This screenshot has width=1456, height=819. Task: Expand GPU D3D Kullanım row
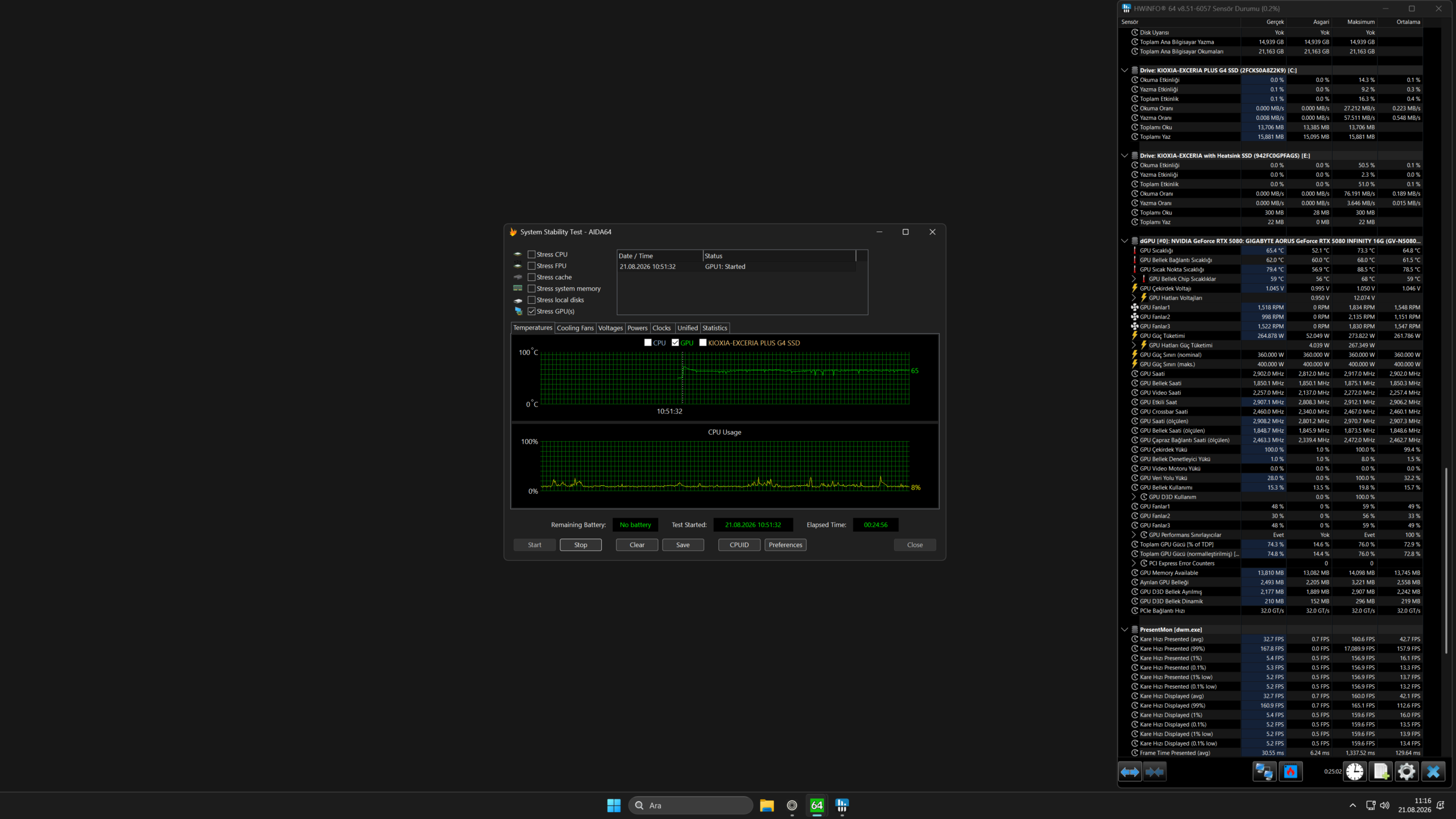pyautogui.click(x=1134, y=497)
